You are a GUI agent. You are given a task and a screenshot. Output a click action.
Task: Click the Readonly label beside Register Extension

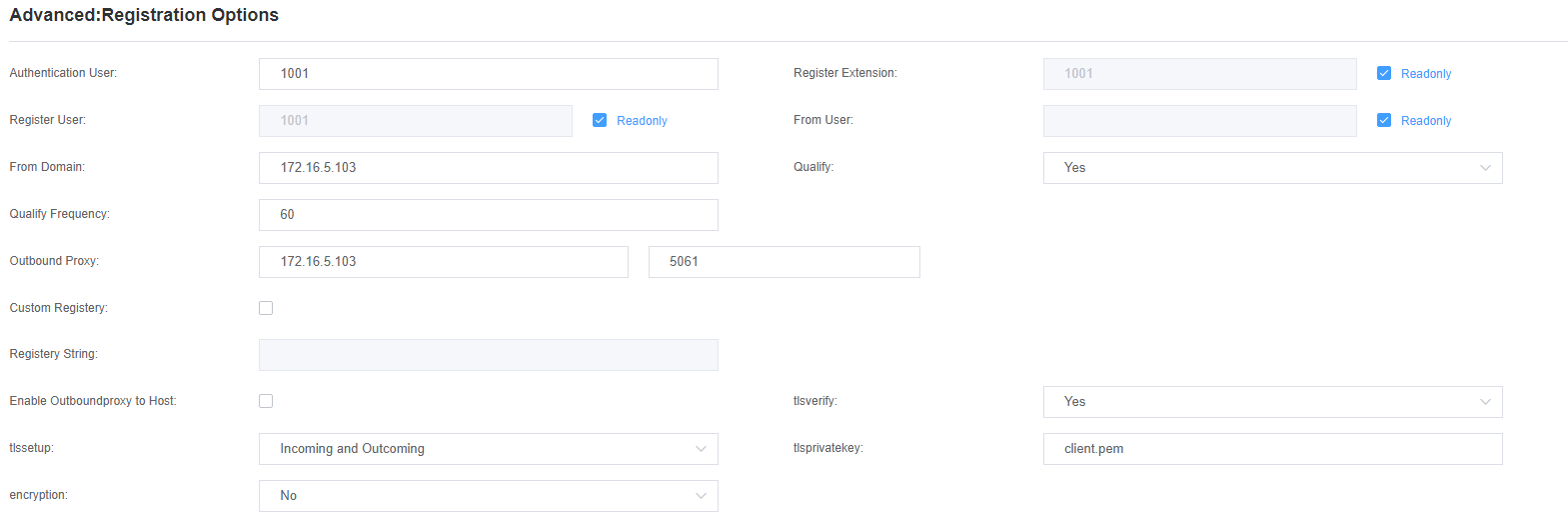pos(1426,74)
